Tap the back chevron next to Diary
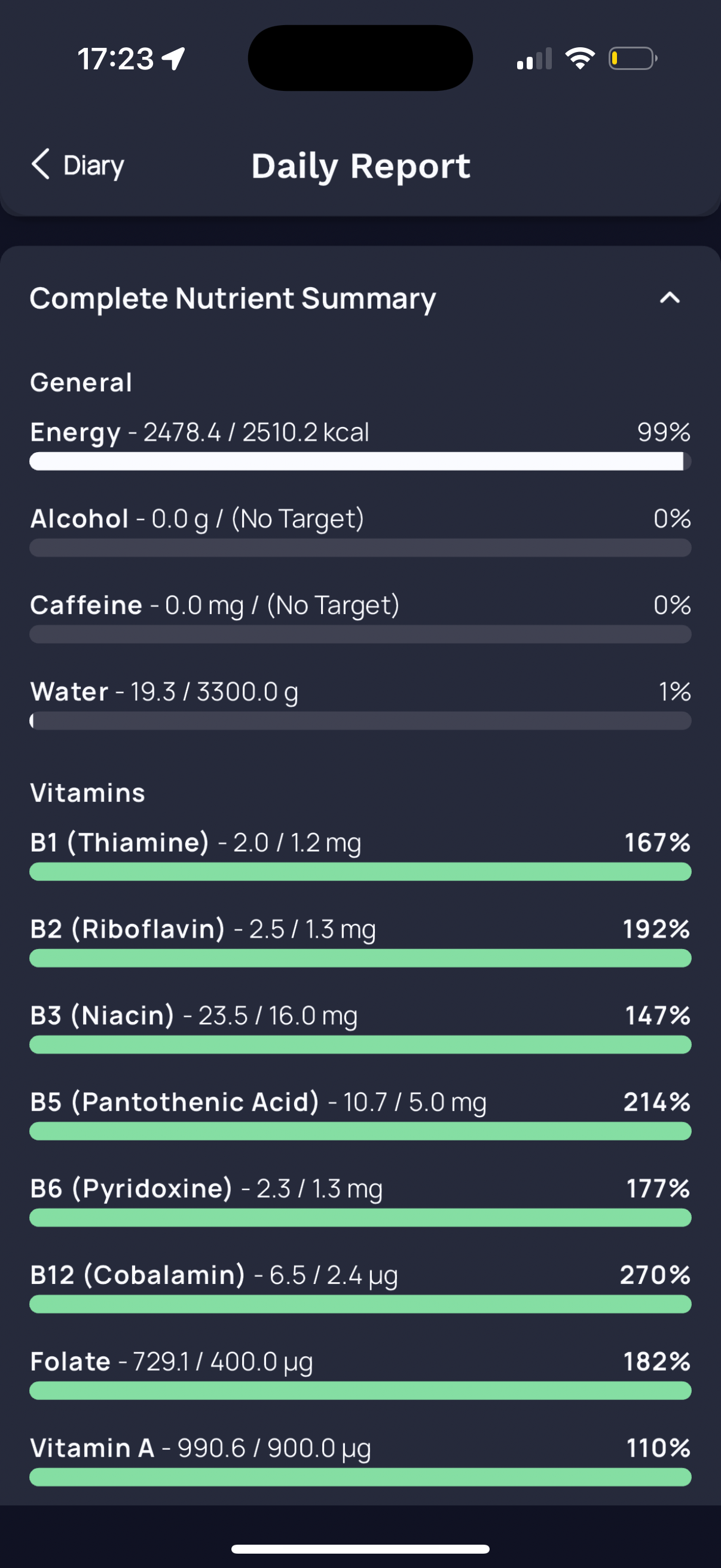Screen dimensions: 721x1568 click(x=41, y=164)
